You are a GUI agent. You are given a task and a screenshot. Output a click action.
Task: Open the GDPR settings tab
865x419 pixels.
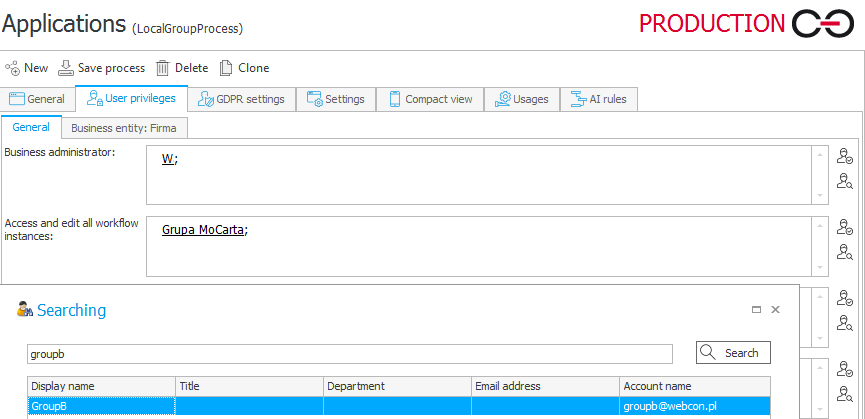[x=242, y=99]
